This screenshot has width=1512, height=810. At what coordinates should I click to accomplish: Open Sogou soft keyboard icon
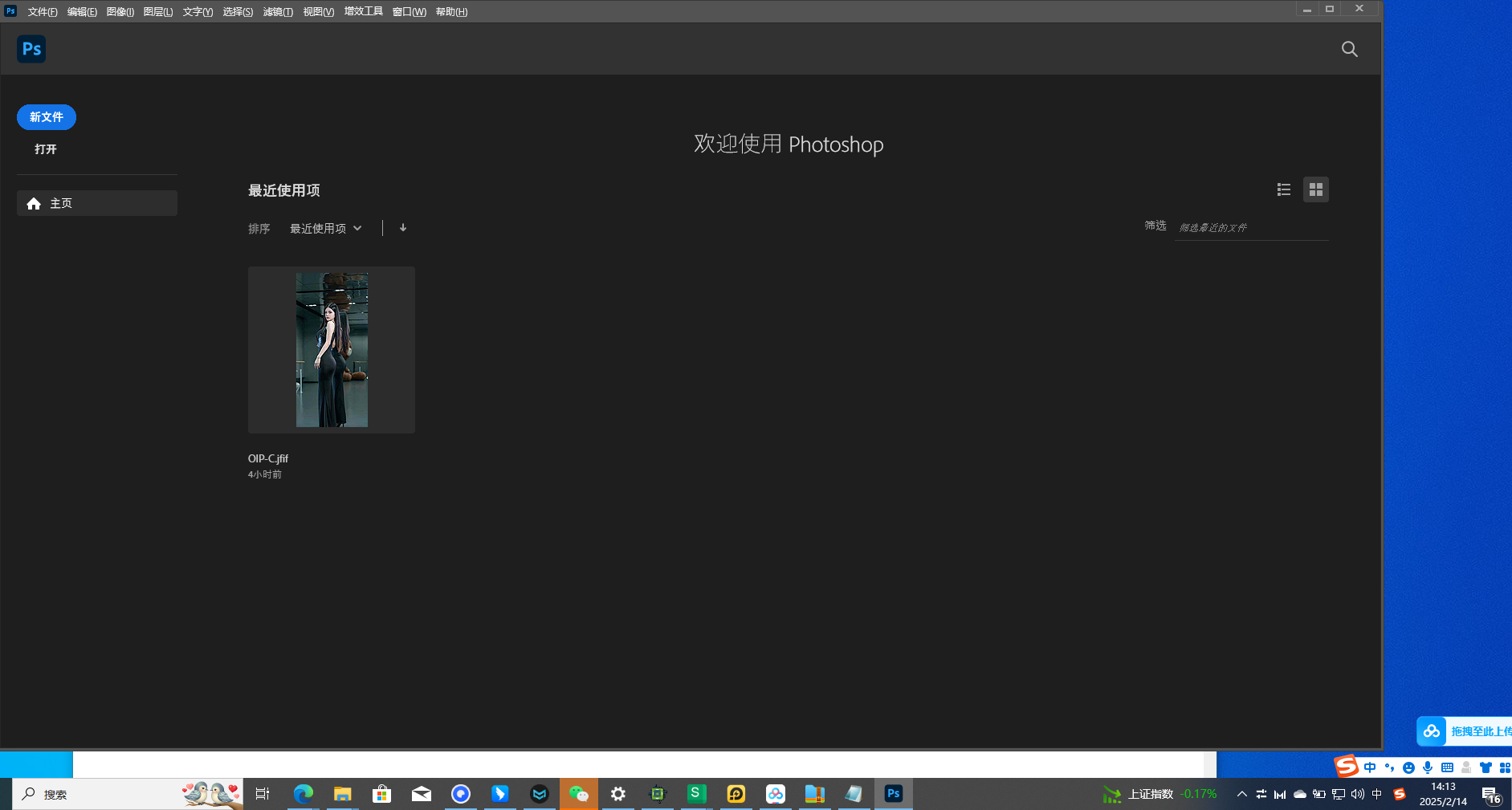coord(1447,767)
